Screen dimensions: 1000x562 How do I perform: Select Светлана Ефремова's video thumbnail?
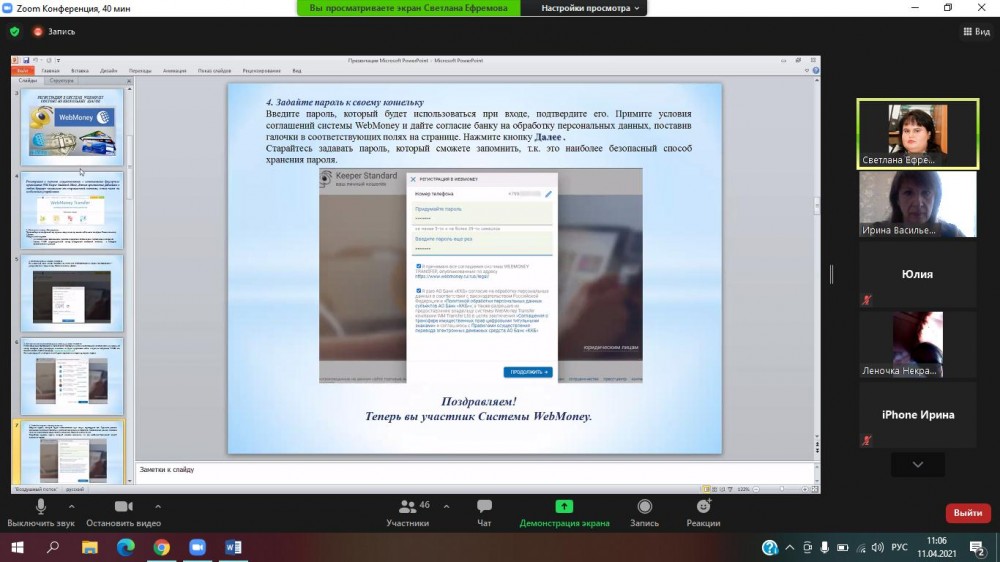click(x=918, y=133)
